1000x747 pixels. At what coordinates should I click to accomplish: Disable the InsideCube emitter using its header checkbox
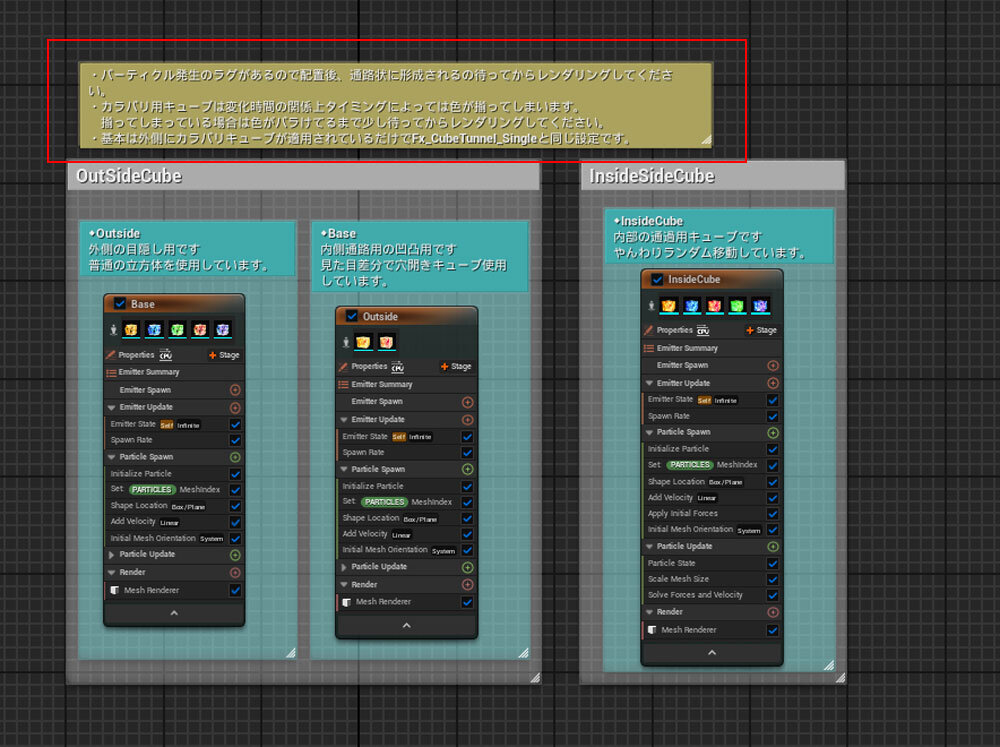click(x=657, y=280)
